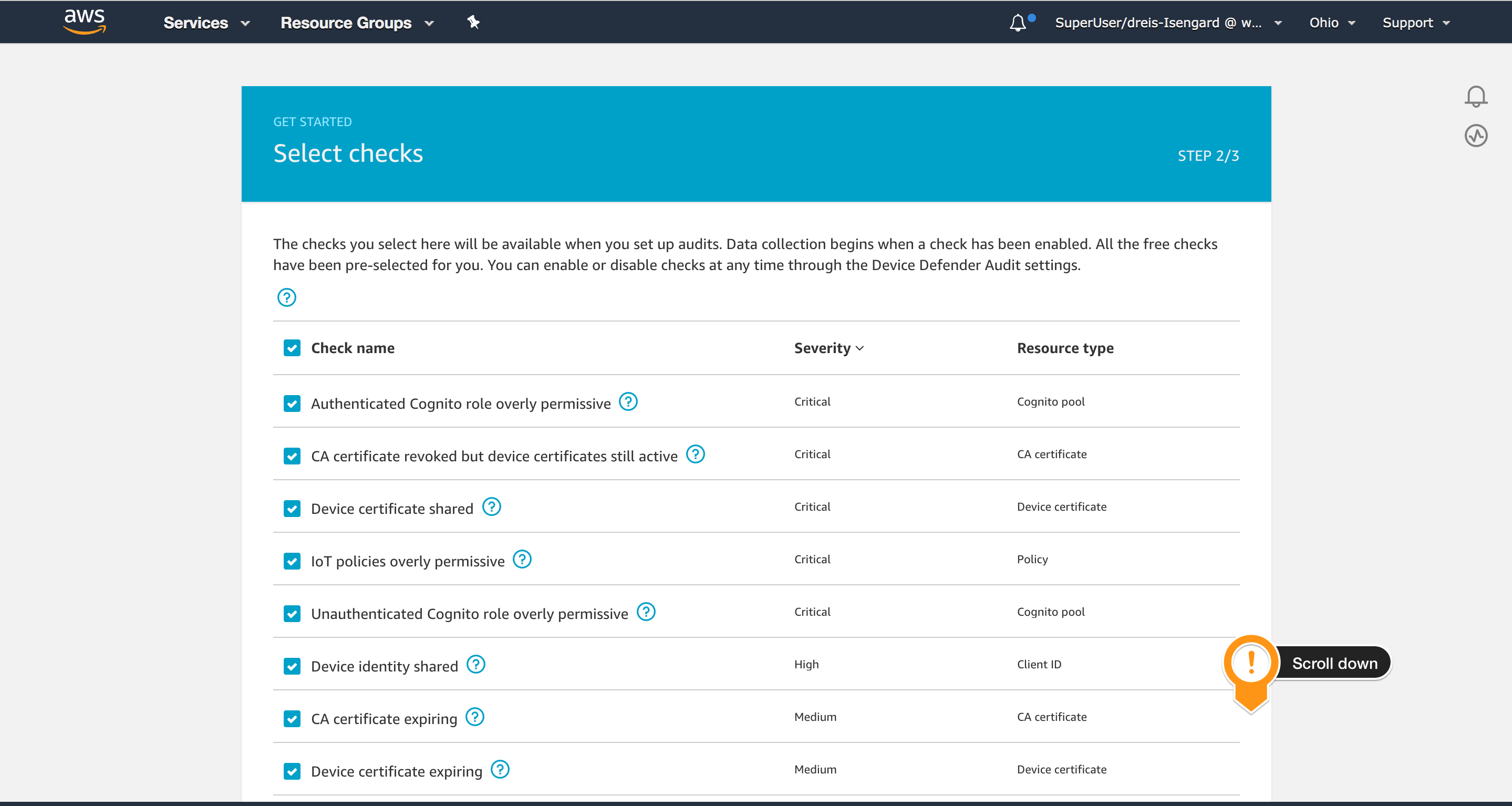
Task: Click 'Critical' severity for Authenticated Cognito role
Action: (x=812, y=401)
